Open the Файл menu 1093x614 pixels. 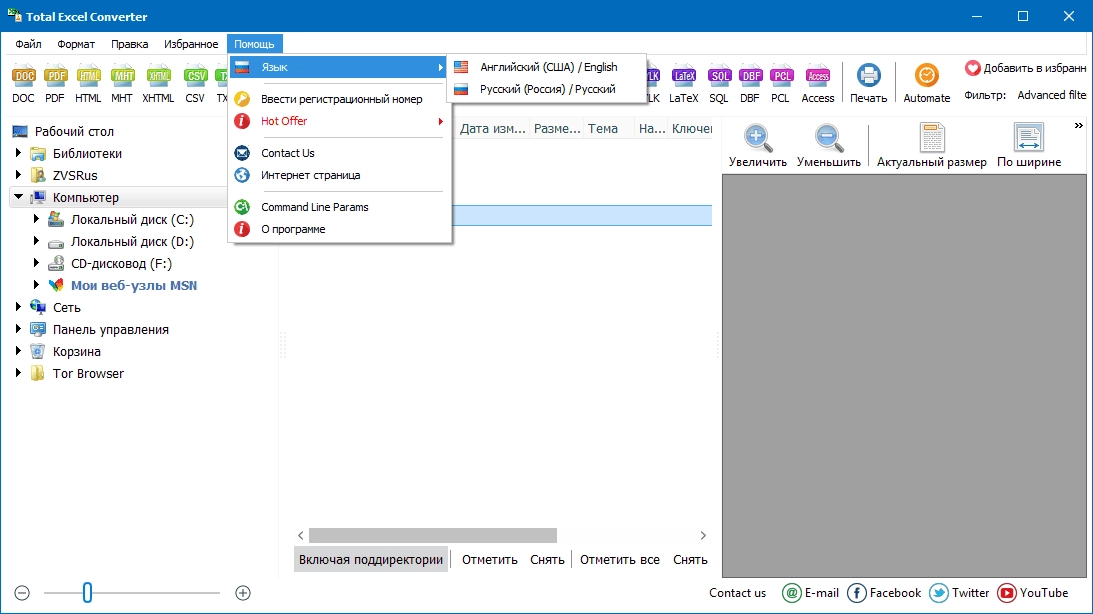(29, 44)
